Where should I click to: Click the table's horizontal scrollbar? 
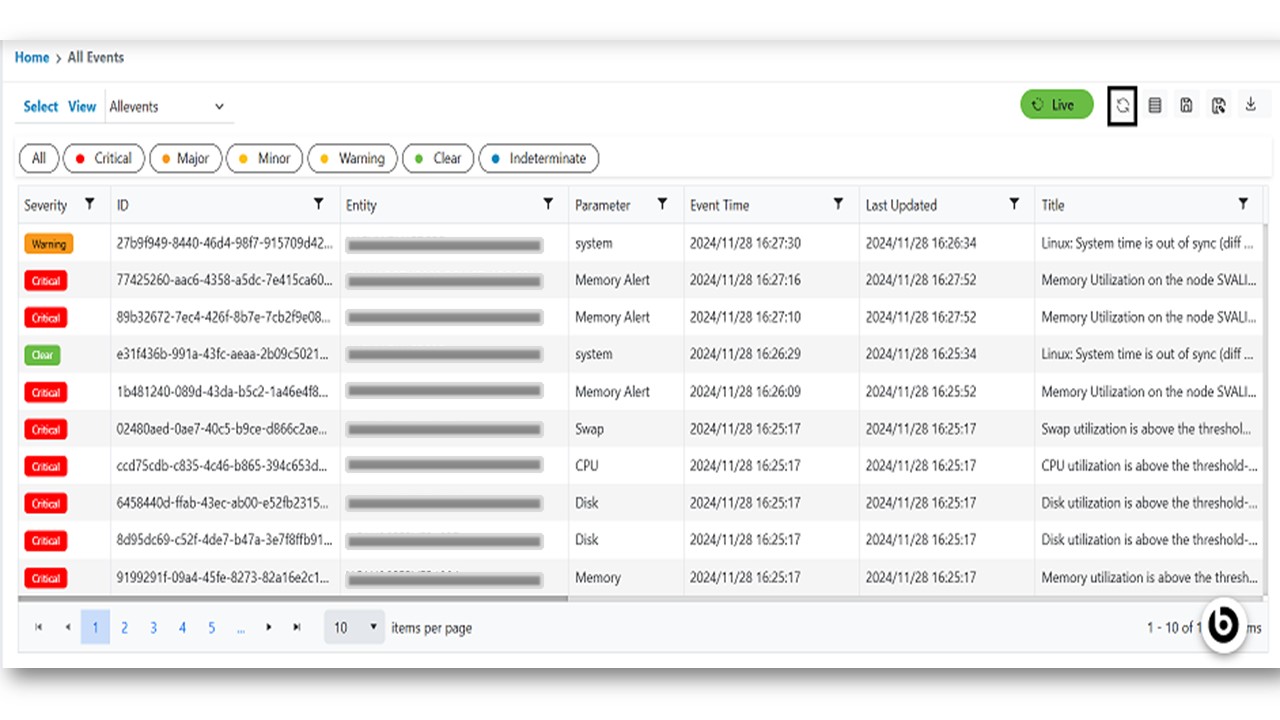pos(293,599)
